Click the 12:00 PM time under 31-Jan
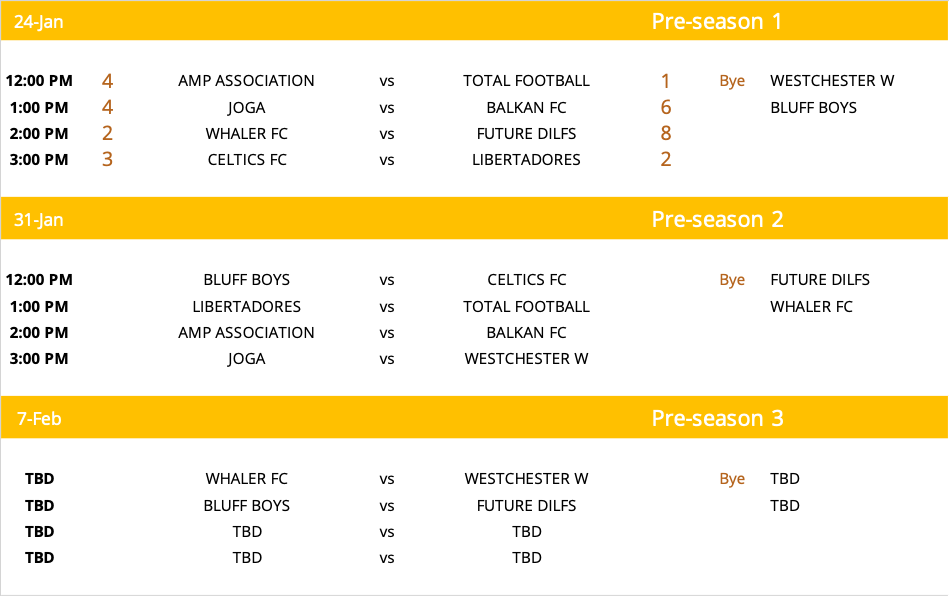This screenshot has height=596, width=949. [39, 280]
